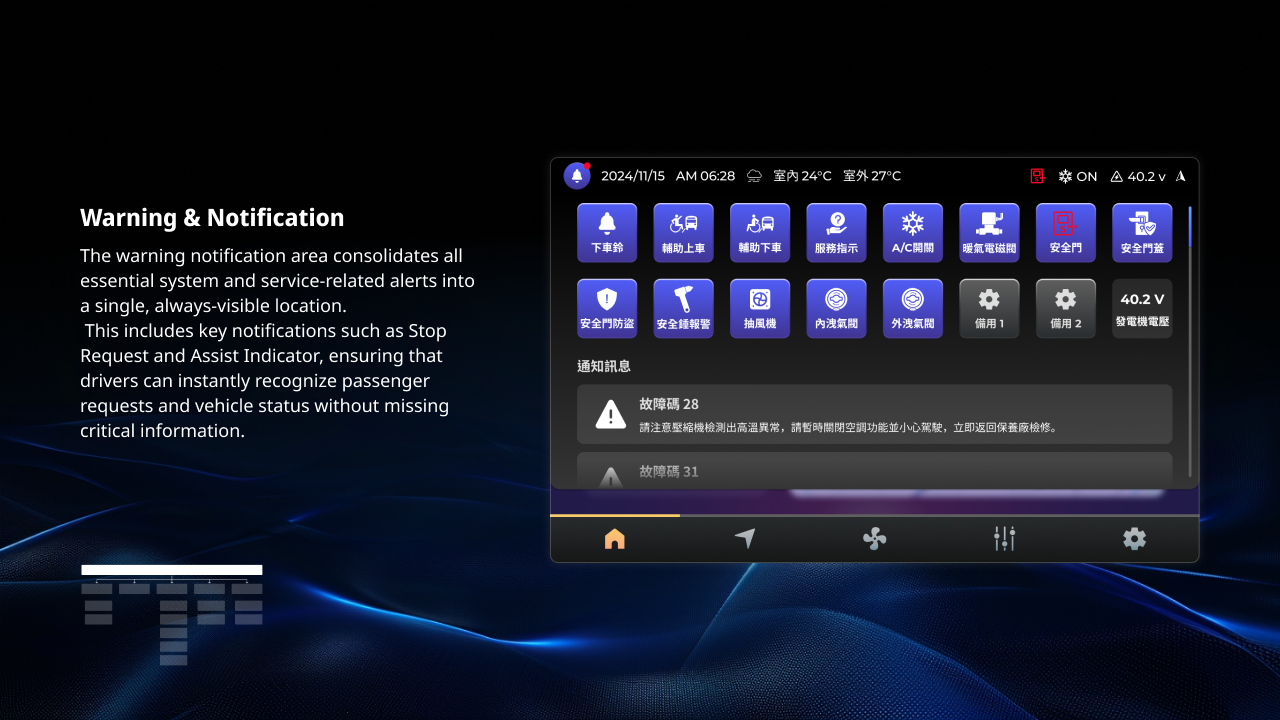Click the 安全門蓋 door cover tile
Screen dimensions: 1280x720
(1142, 232)
